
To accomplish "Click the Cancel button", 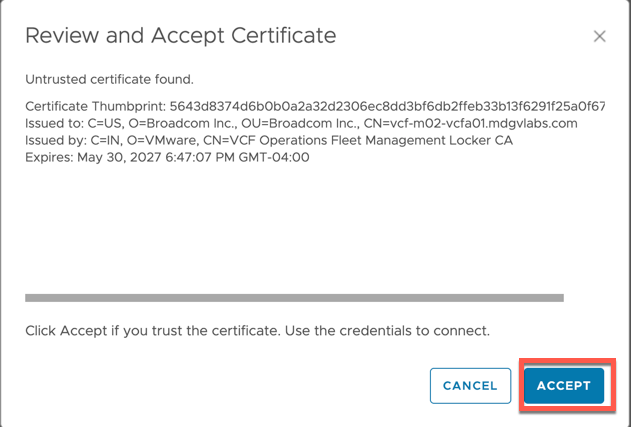I will tap(470, 386).
